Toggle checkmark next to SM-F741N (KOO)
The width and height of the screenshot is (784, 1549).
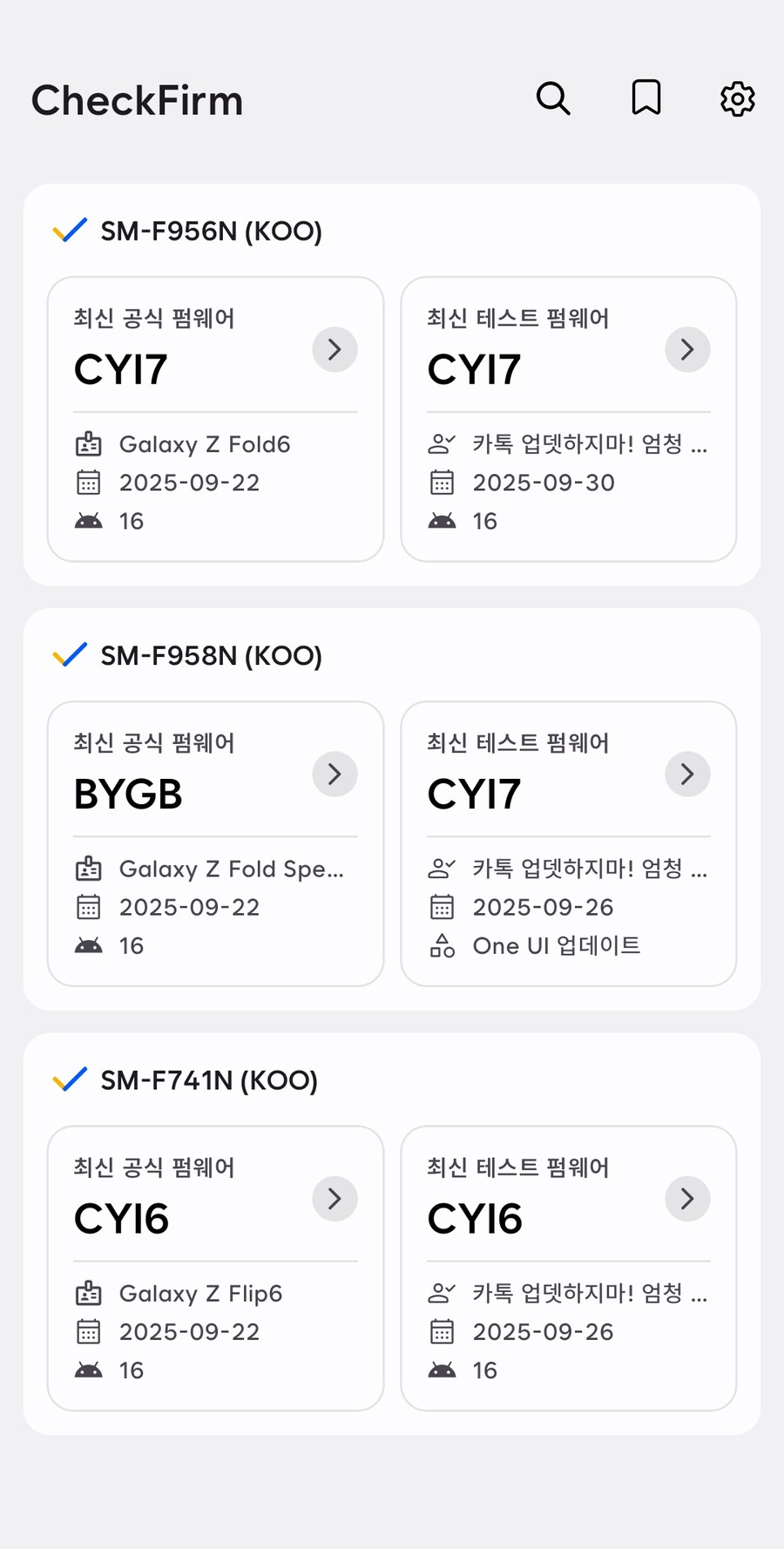(70, 1079)
